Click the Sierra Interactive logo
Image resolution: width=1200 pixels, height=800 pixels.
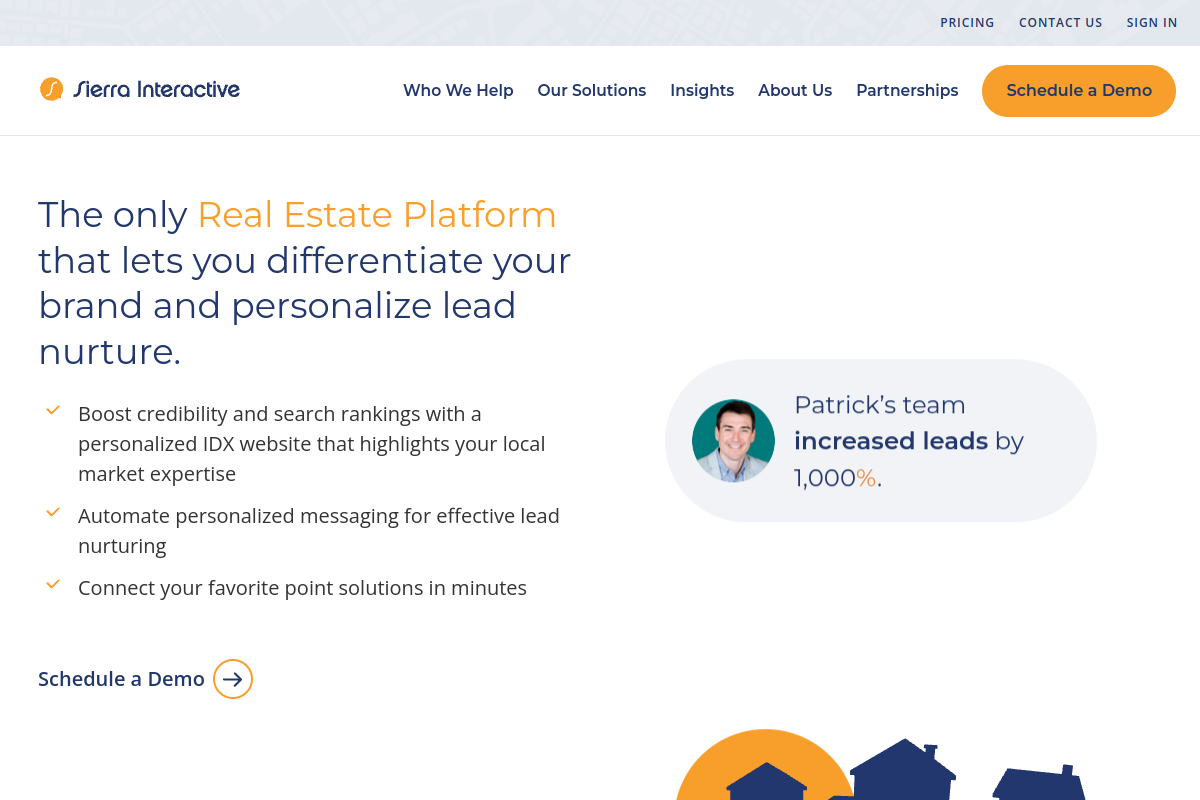(140, 89)
